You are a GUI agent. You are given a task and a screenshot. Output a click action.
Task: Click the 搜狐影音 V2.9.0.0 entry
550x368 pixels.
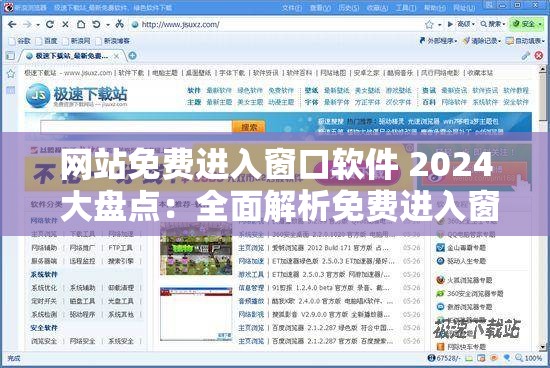pos(331,314)
